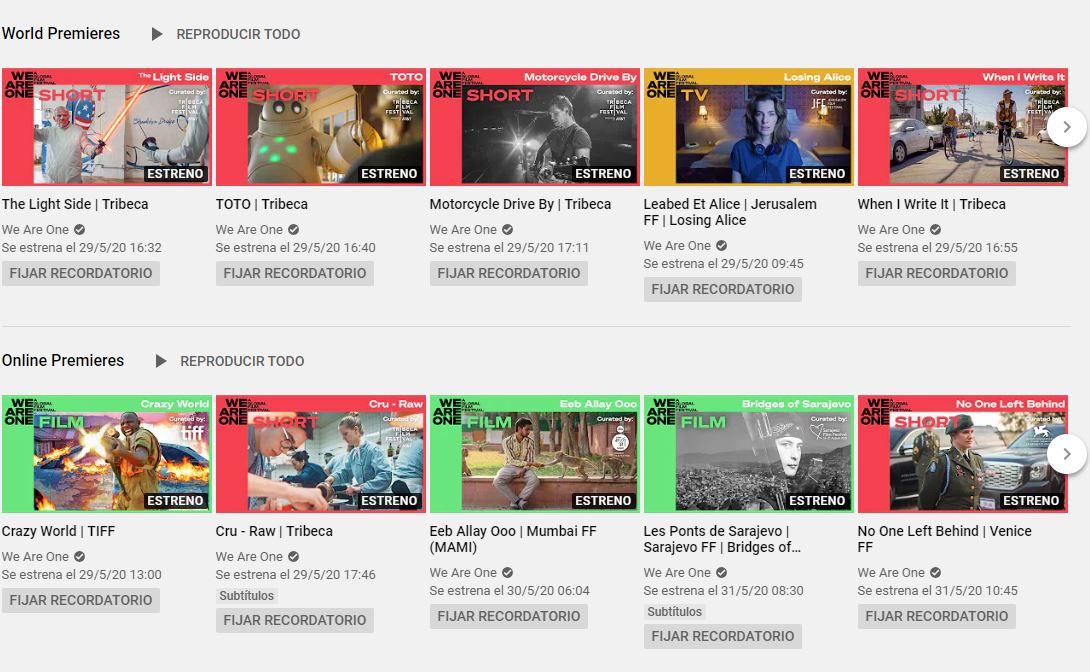The width and height of the screenshot is (1090, 672).
Task: Click We Are One channel under Les Ponts de Sarajevo
Action: click(678, 573)
